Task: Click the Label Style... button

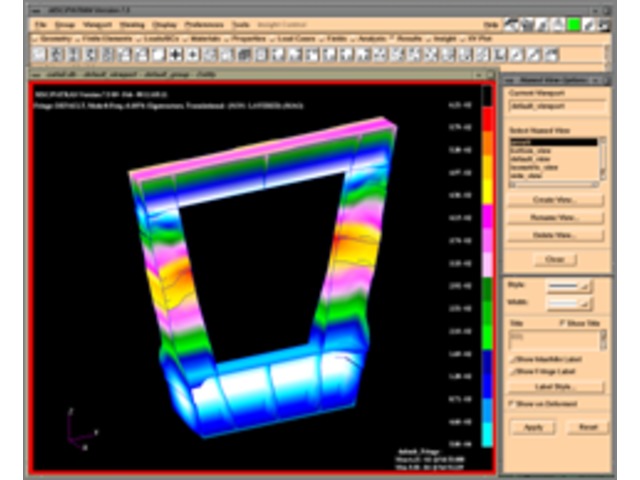Action: point(555,386)
